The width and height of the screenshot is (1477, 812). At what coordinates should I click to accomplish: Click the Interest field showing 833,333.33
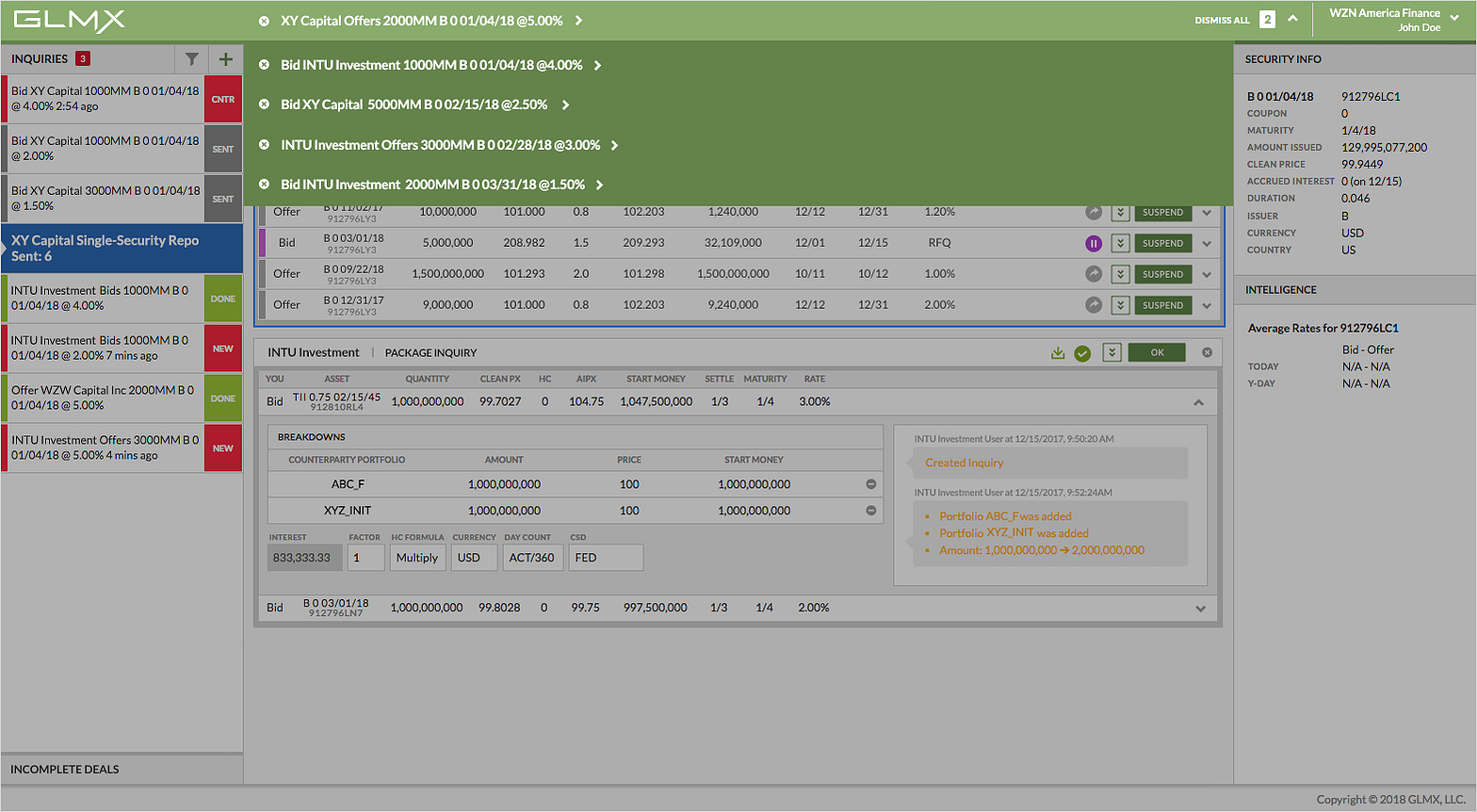(x=305, y=558)
